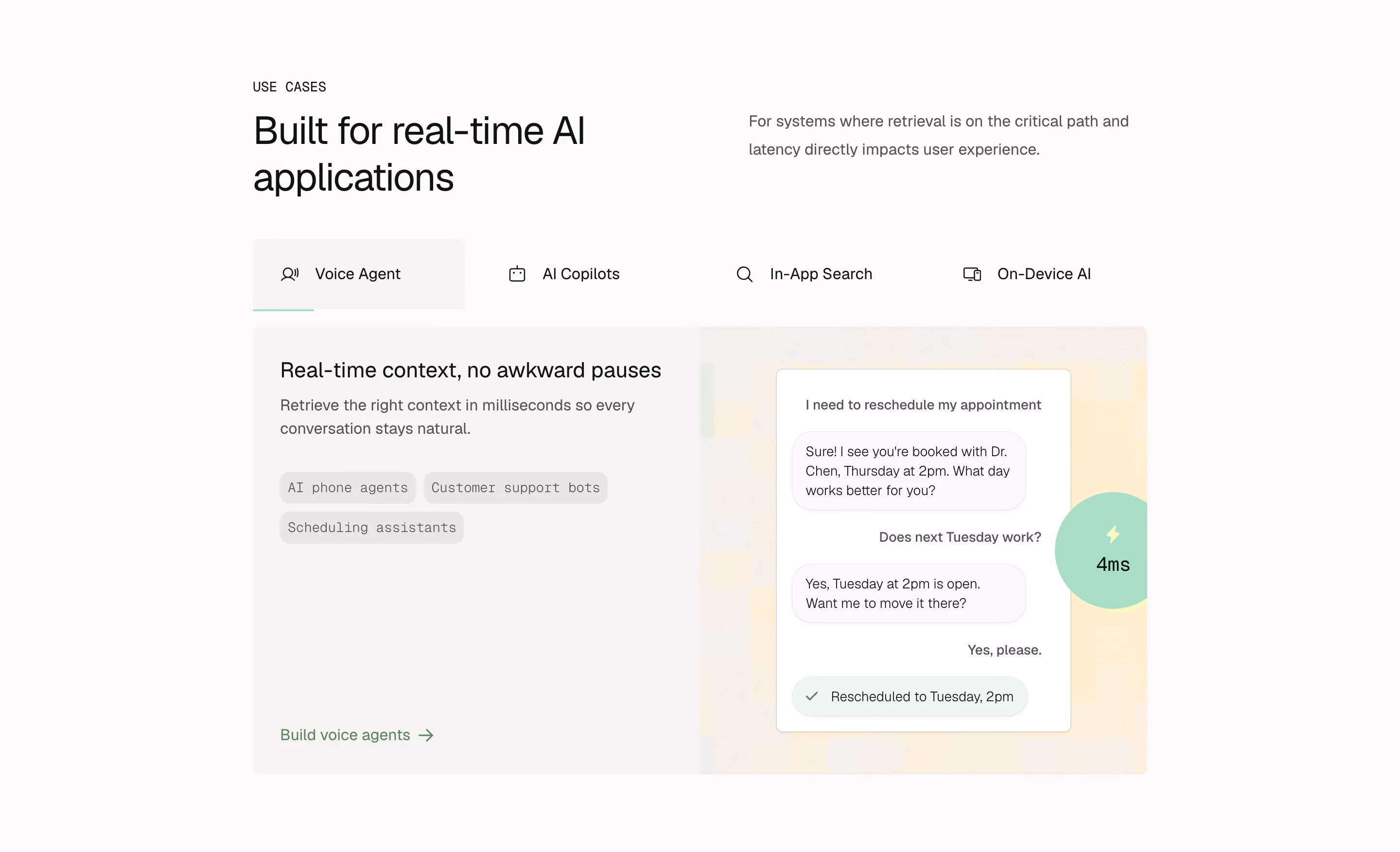Click the message 'I need to reschedule my appointment'
The width and height of the screenshot is (1400, 852).
pos(923,405)
